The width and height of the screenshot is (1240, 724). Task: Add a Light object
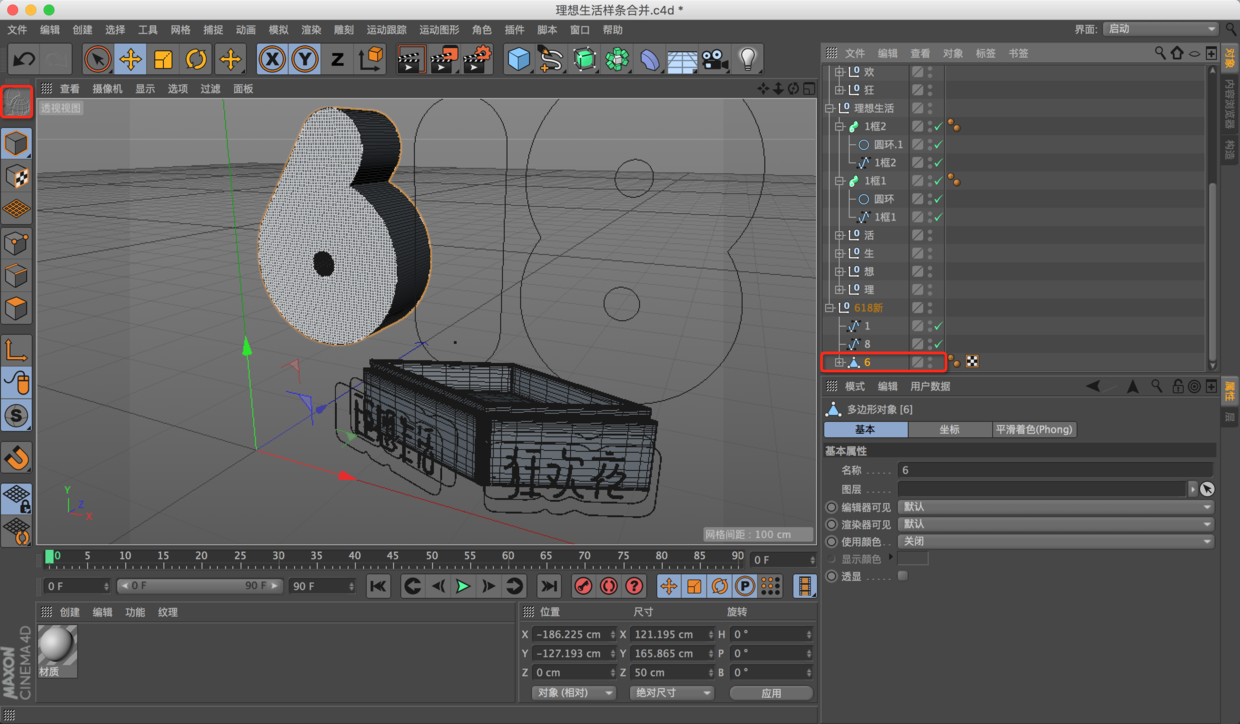pyautogui.click(x=747, y=59)
